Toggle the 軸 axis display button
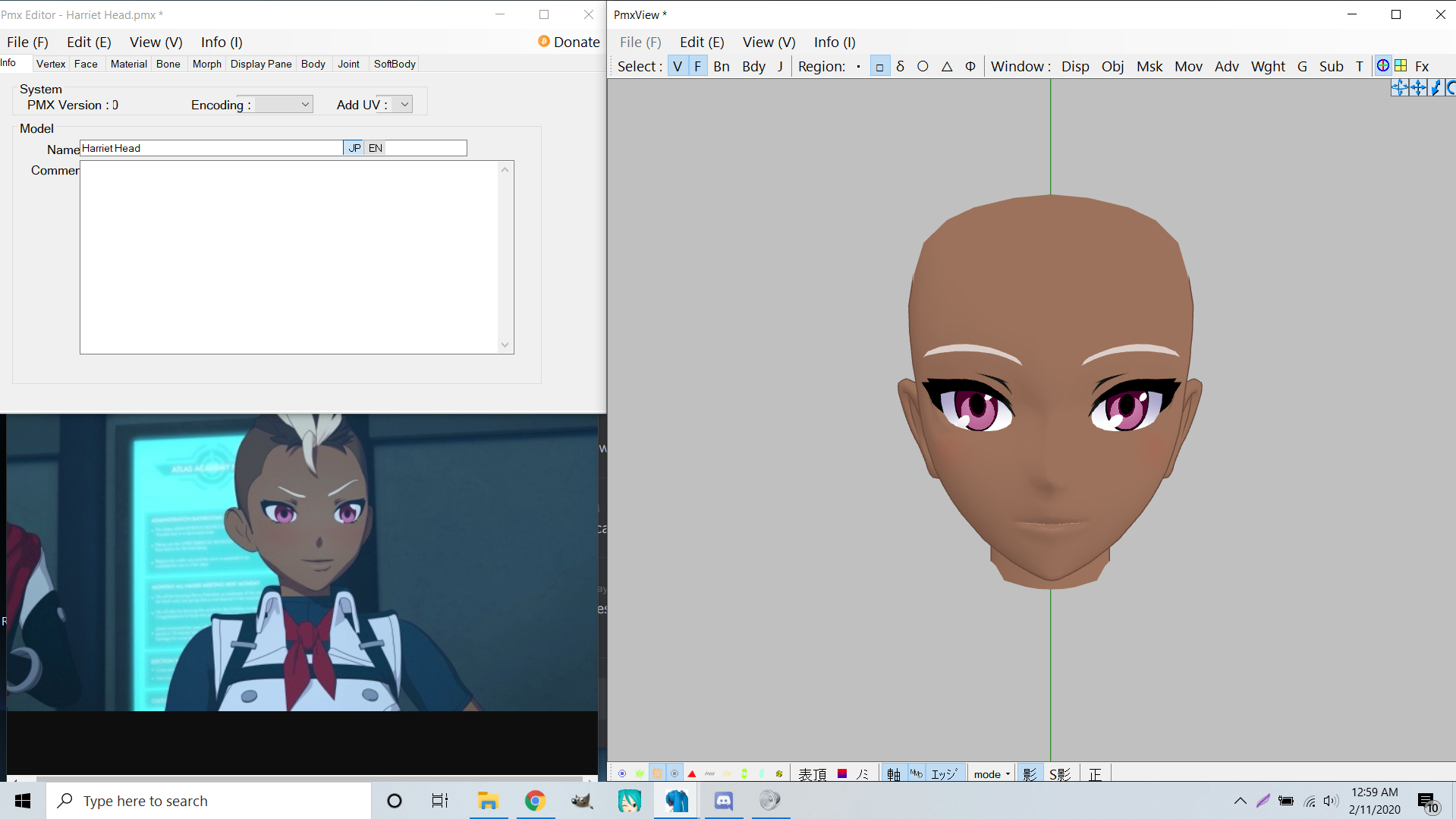 [x=894, y=773]
